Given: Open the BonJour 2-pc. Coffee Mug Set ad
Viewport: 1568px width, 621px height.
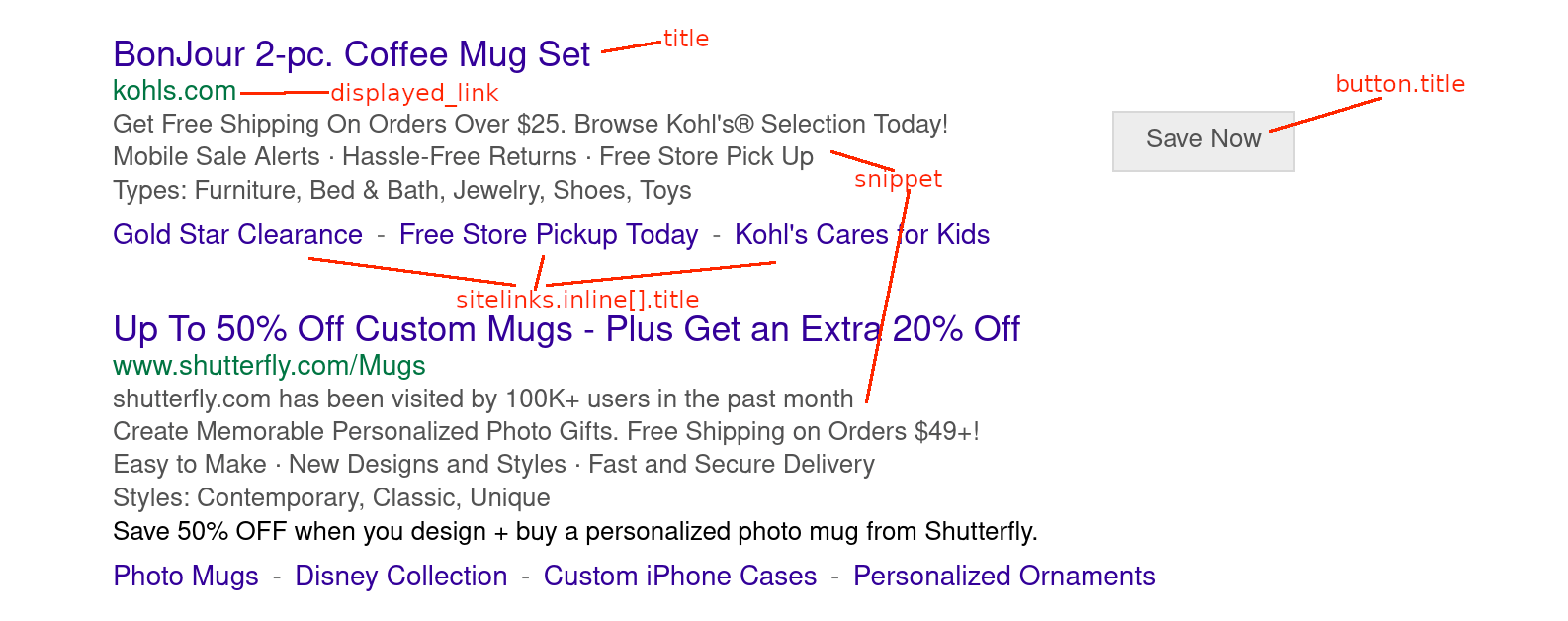Looking at the screenshot, I should pyautogui.click(x=351, y=54).
